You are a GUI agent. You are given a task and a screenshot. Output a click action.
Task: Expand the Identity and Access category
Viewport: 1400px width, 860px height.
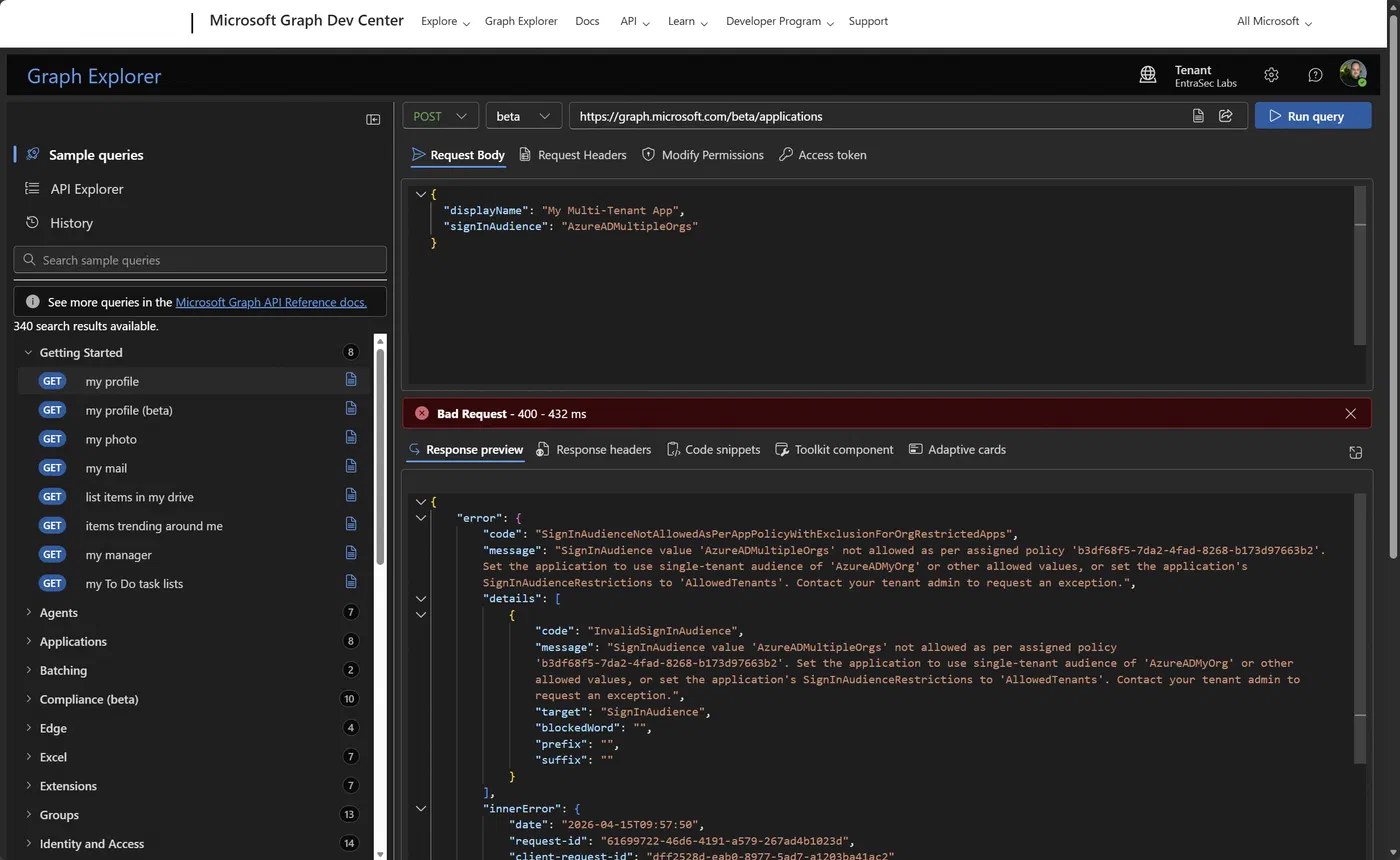28,844
